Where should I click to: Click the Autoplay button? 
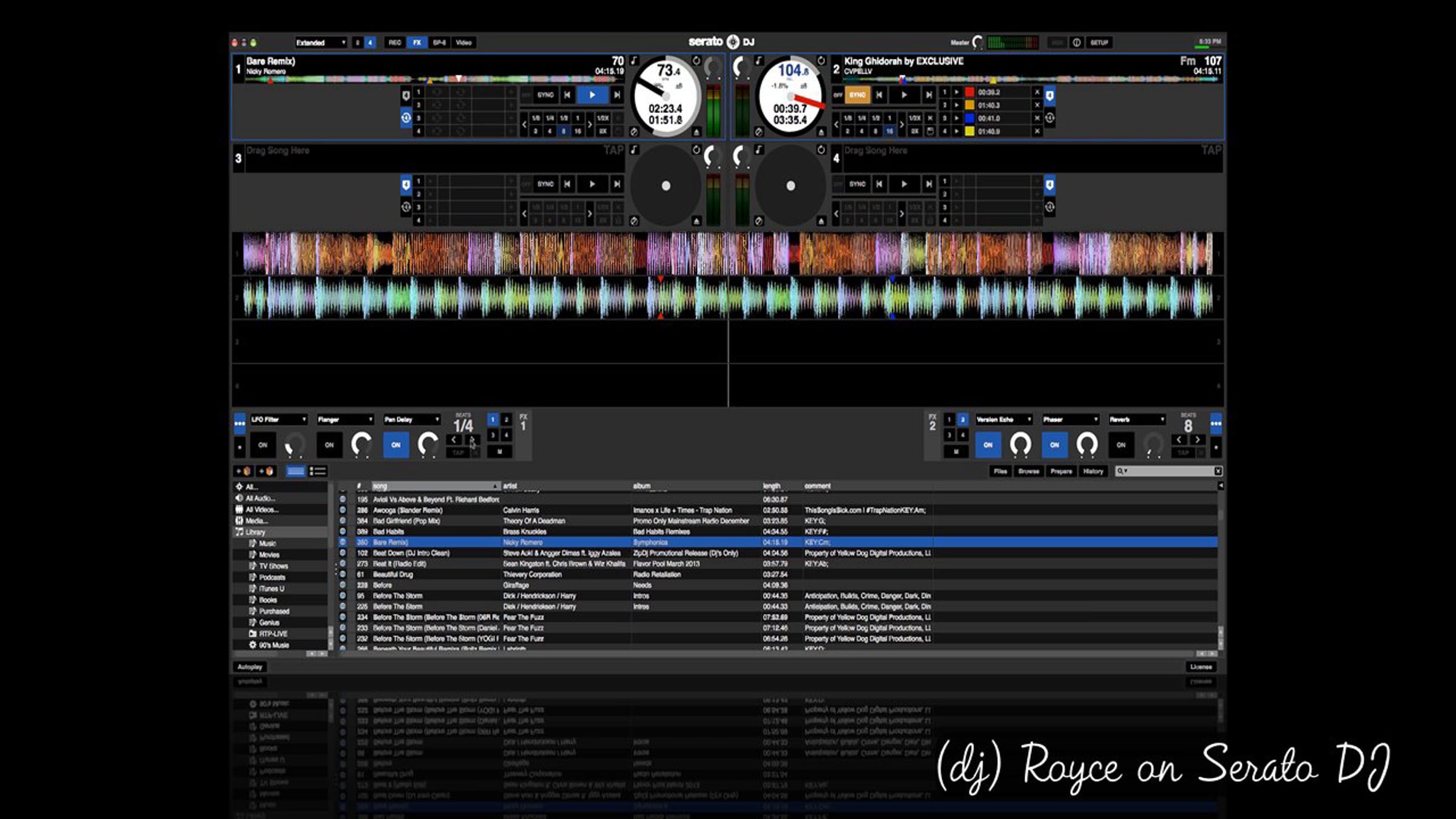pyautogui.click(x=250, y=667)
